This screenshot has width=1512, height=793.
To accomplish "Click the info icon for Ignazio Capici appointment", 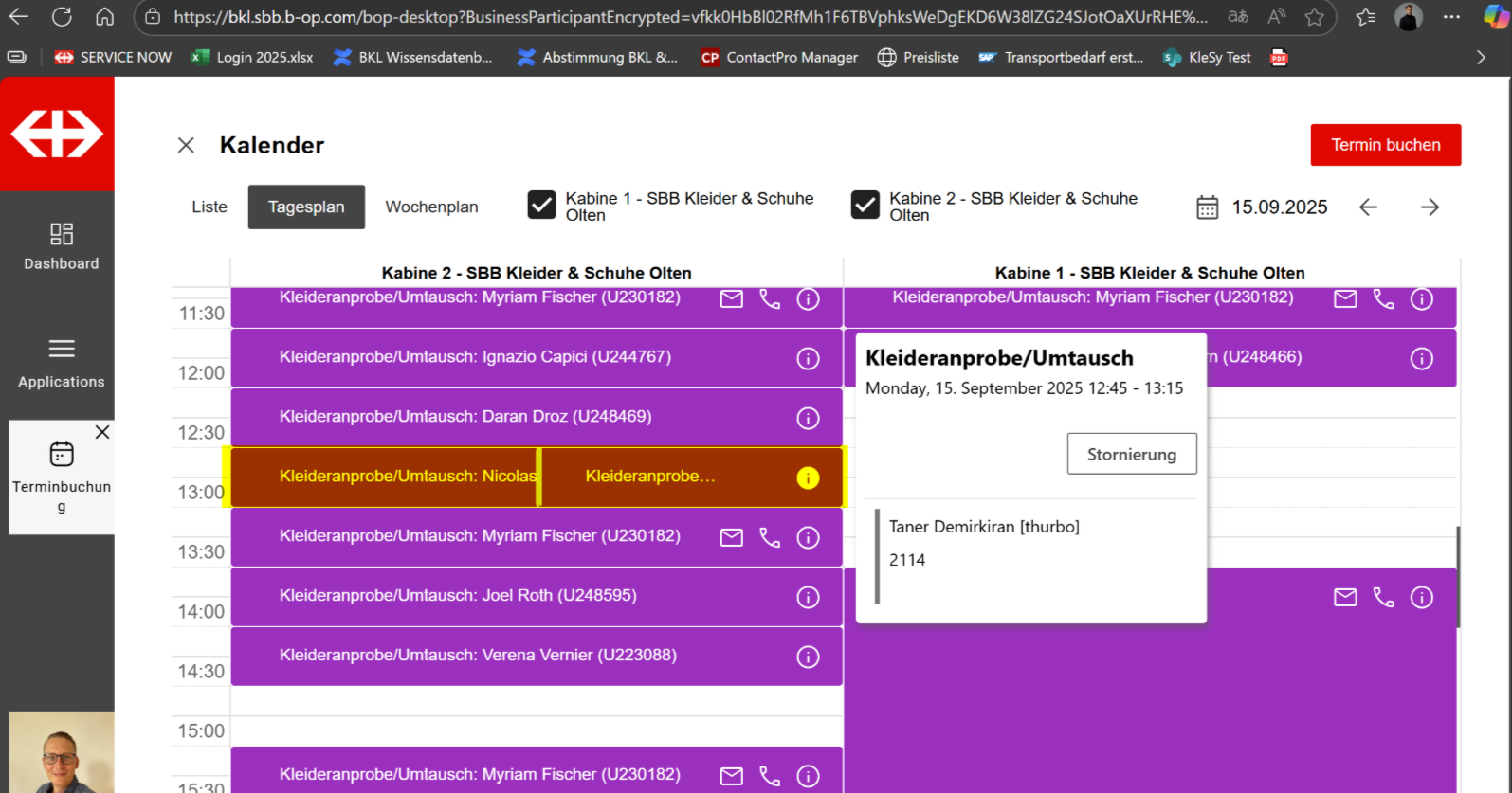I will (808, 358).
